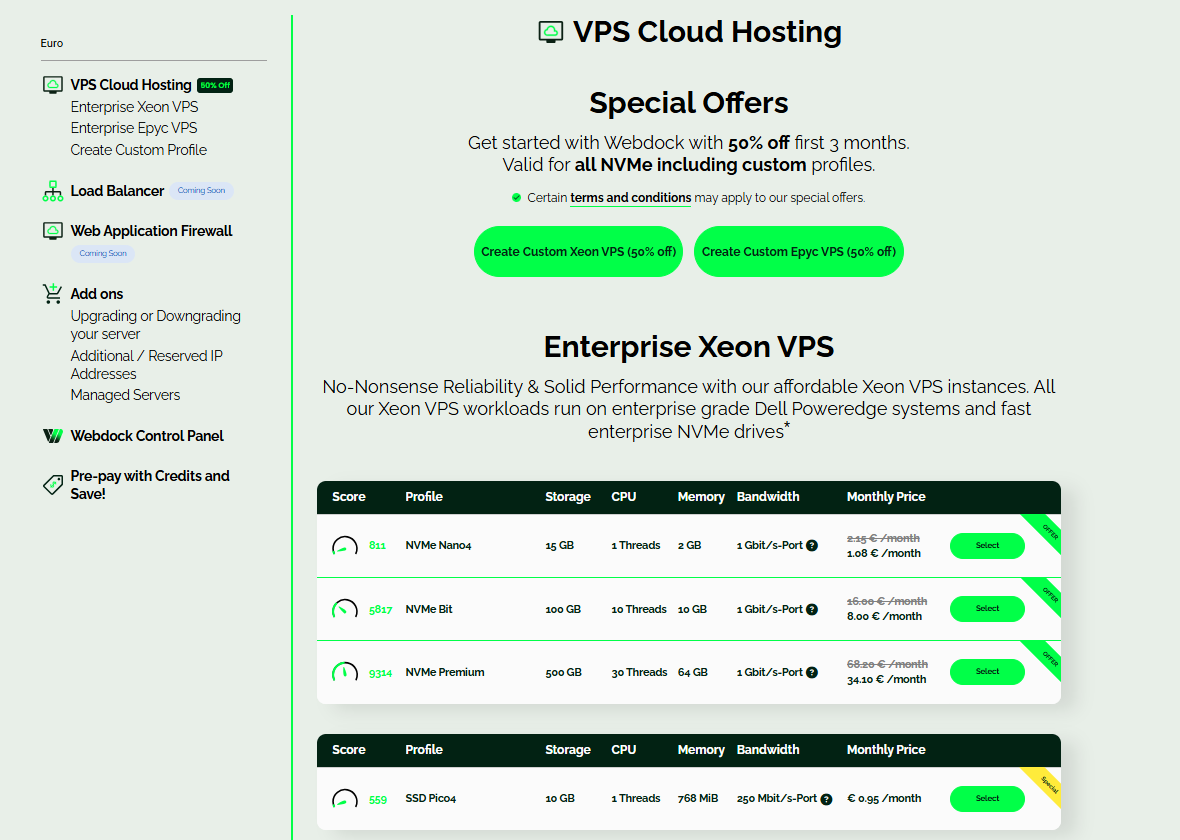This screenshot has width=1180, height=840.
Task: Click bandwidth help icon in SSD Pico4 row
Action: click(826, 799)
